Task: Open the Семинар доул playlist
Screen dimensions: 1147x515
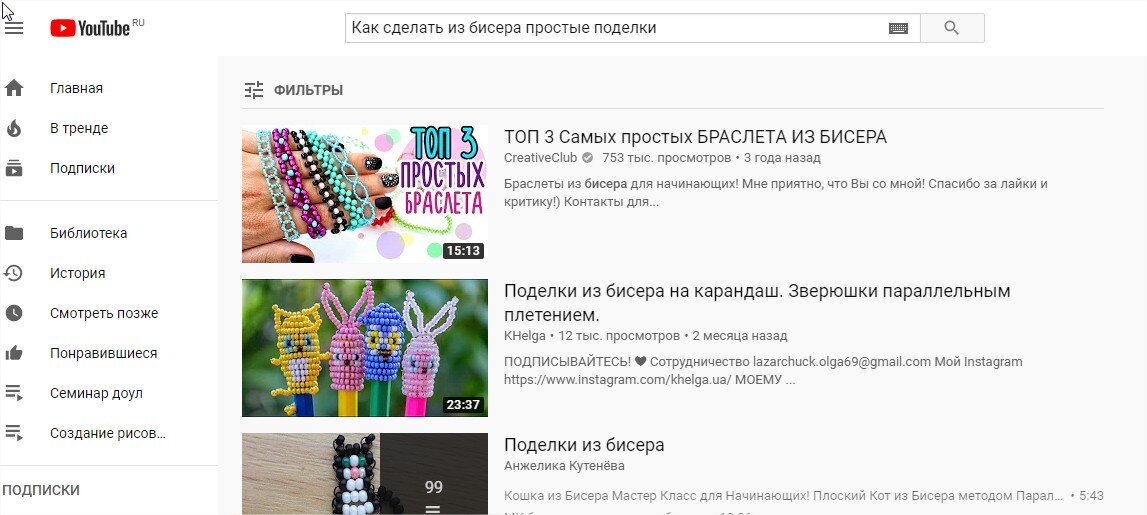Action: tap(96, 394)
